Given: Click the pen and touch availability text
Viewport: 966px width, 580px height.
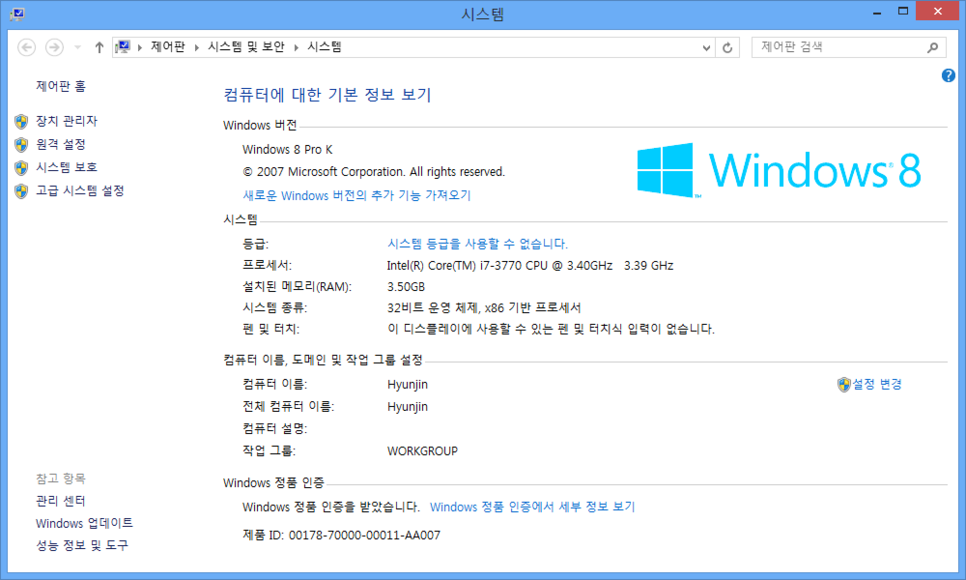Looking at the screenshot, I should [551, 329].
